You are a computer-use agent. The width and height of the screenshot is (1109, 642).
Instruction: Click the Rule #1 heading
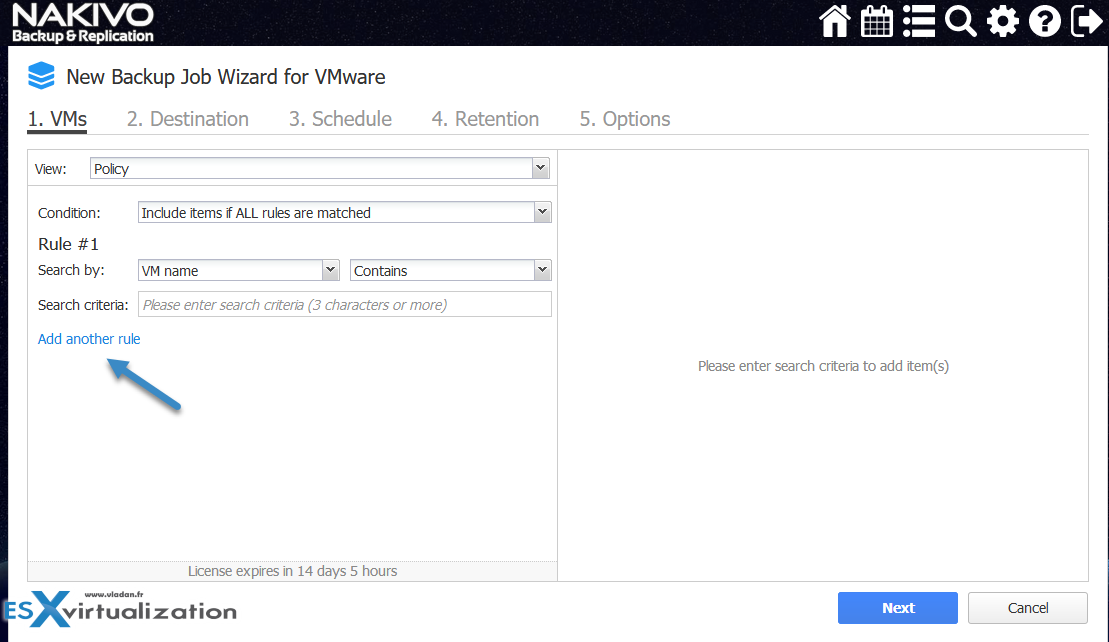click(69, 244)
